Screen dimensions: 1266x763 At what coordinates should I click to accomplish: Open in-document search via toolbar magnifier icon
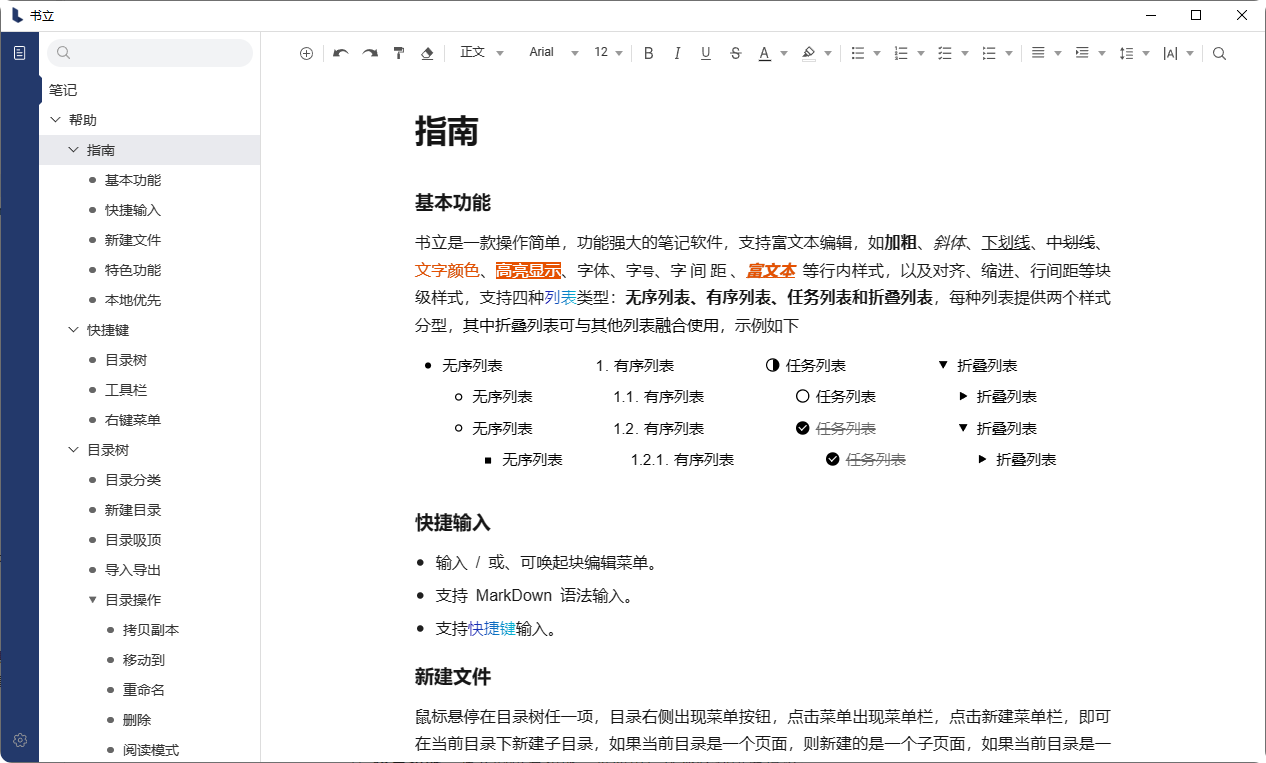click(1219, 52)
